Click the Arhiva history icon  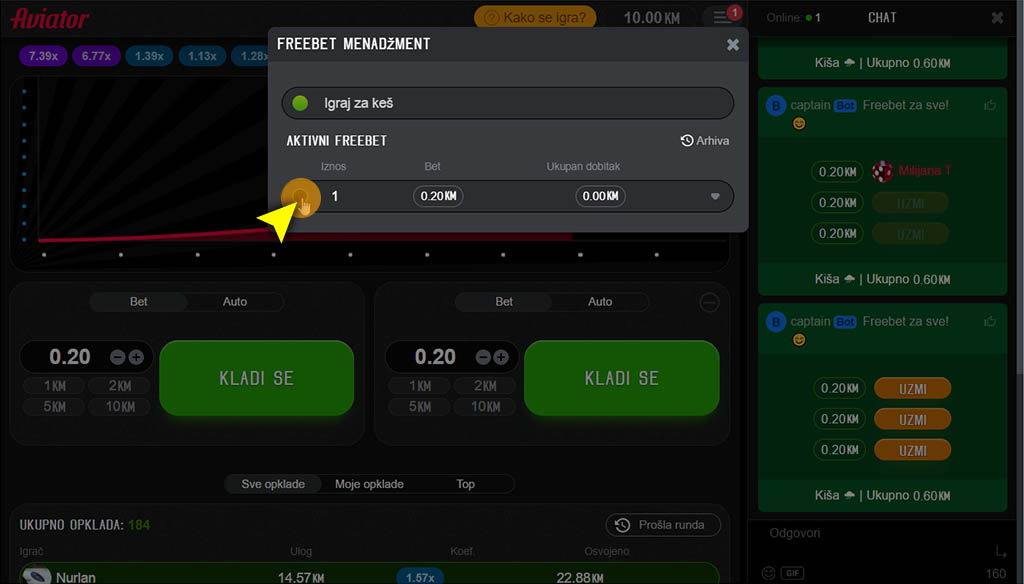(x=686, y=140)
